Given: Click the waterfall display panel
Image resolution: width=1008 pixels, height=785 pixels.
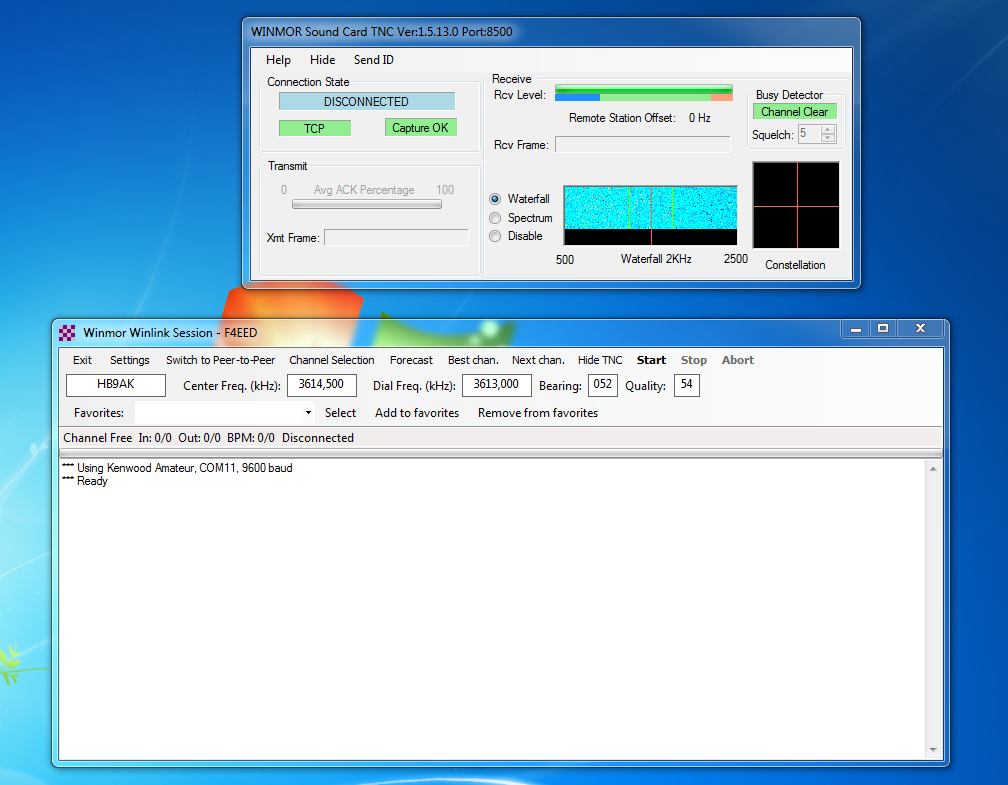Looking at the screenshot, I should coord(651,215).
